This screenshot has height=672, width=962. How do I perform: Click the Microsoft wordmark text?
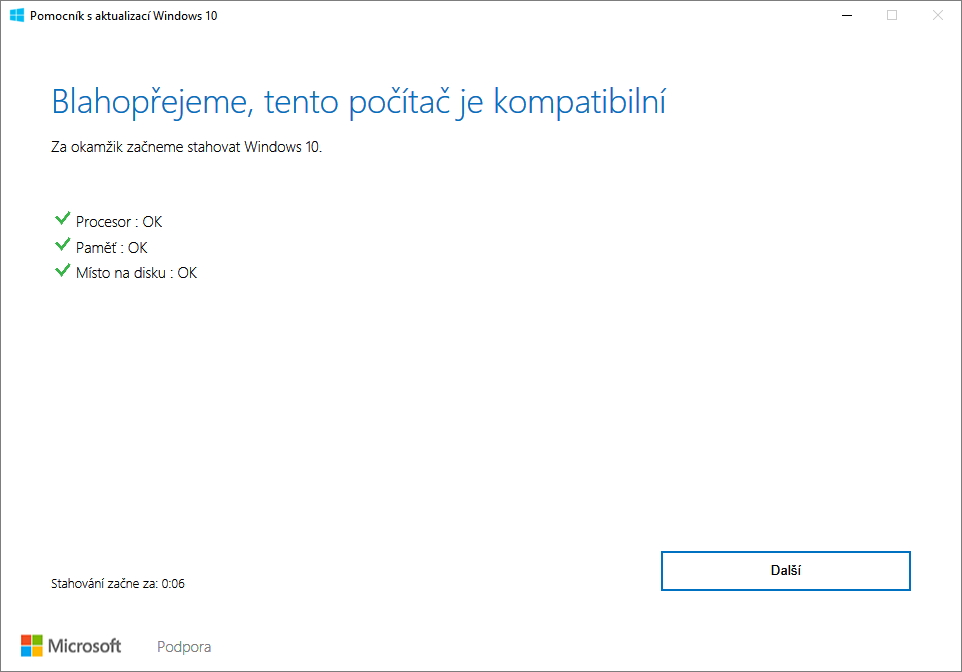click(x=85, y=646)
